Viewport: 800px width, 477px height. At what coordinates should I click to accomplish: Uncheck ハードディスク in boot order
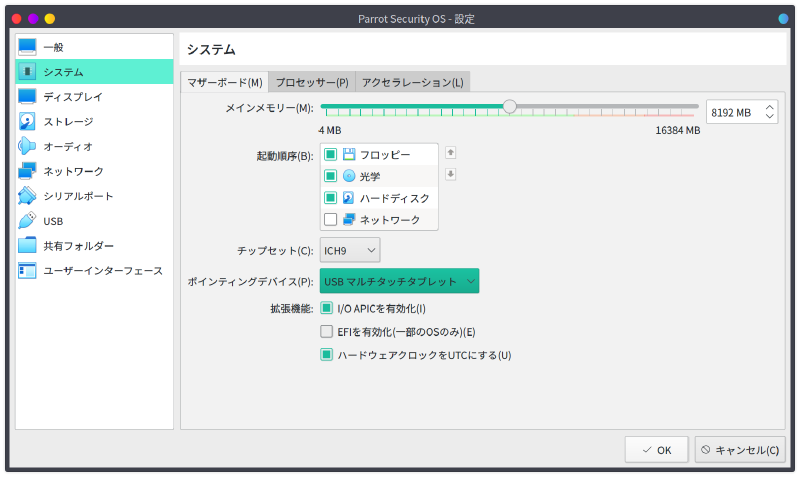pyautogui.click(x=331, y=198)
